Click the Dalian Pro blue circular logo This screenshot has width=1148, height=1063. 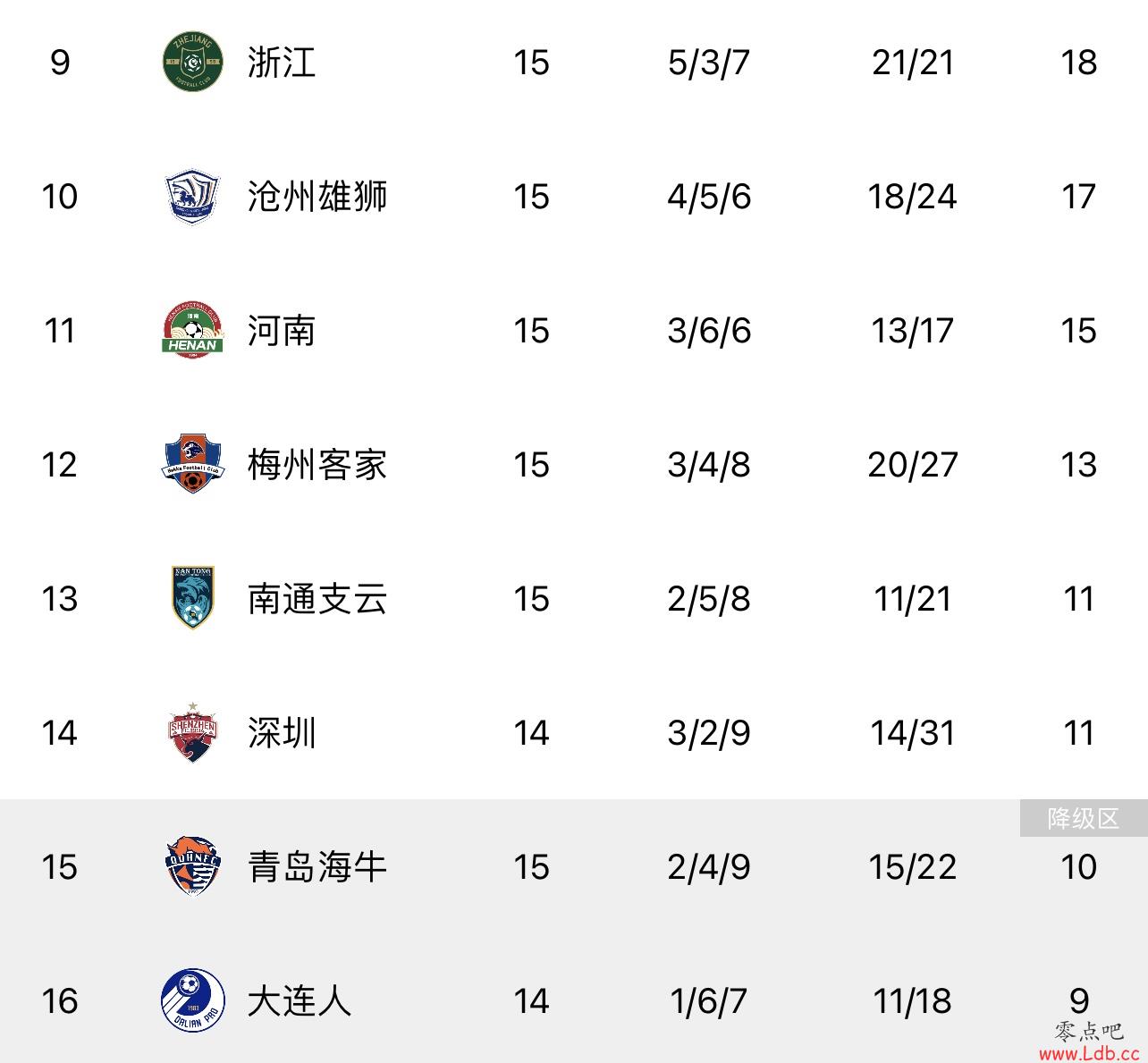coord(192,1000)
